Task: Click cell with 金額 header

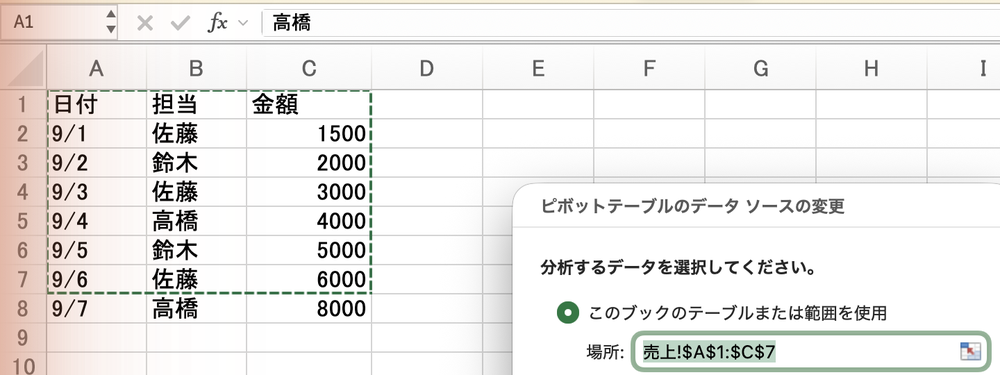Action: [x=309, y=104]
